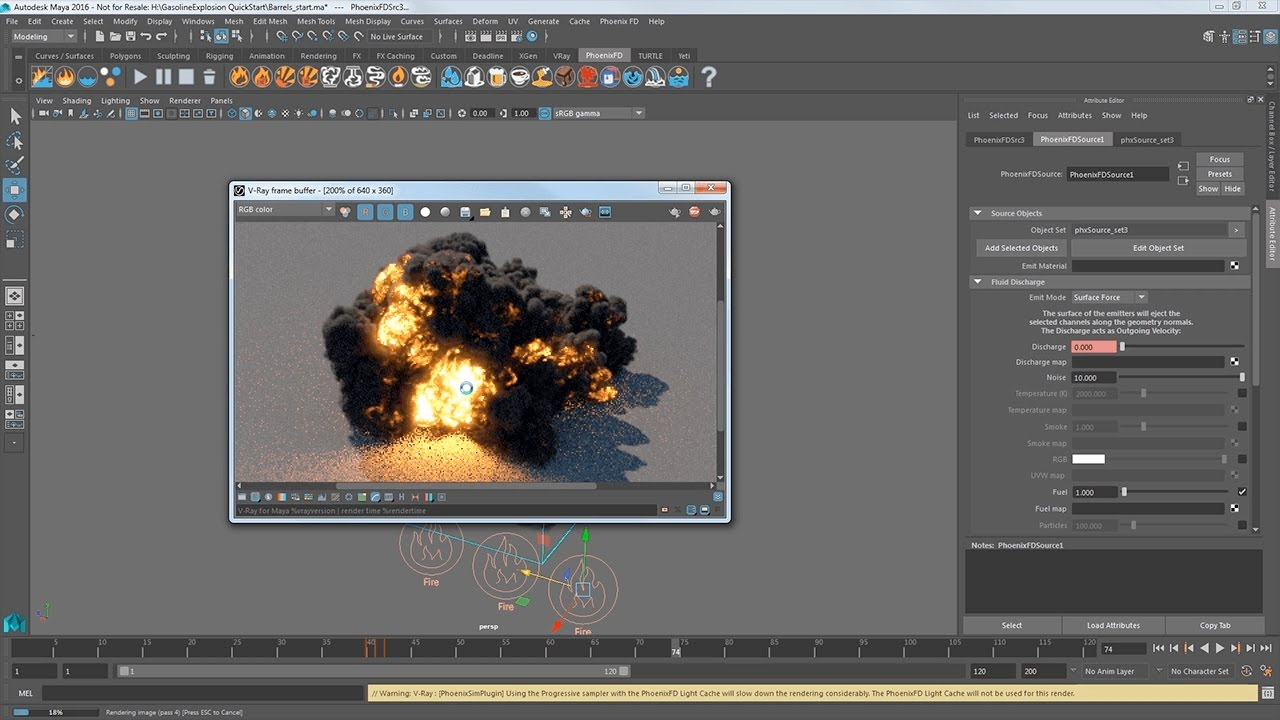The image size is (1280, 720).
Task: Click the coffee cup preset shelf icon
Action: (519, 76)
